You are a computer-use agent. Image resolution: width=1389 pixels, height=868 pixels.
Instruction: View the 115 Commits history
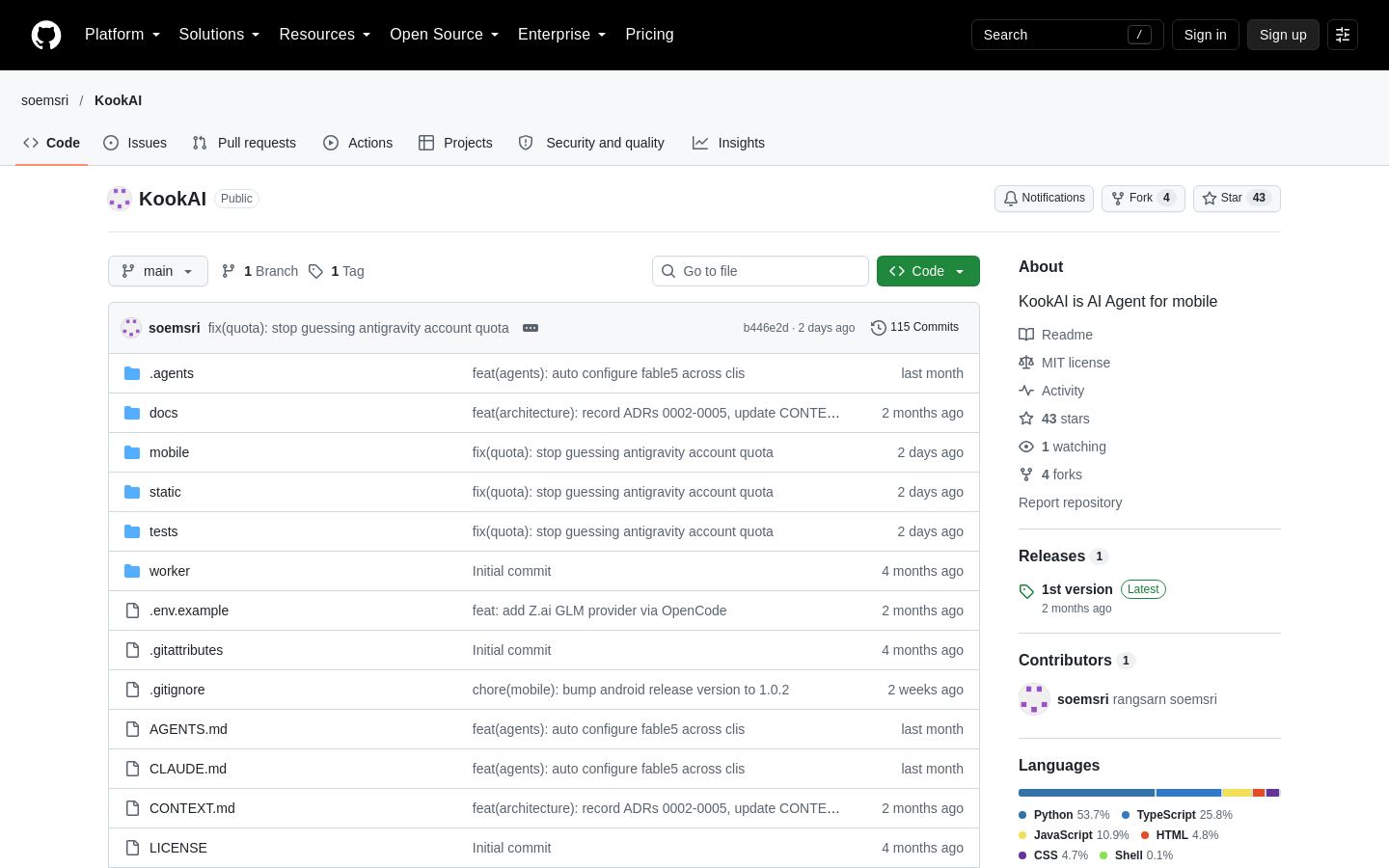(914, 328)
